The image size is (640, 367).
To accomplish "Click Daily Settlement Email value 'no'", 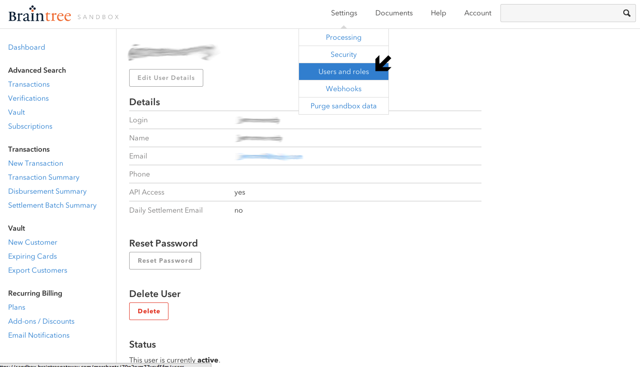I will (238, 210).
